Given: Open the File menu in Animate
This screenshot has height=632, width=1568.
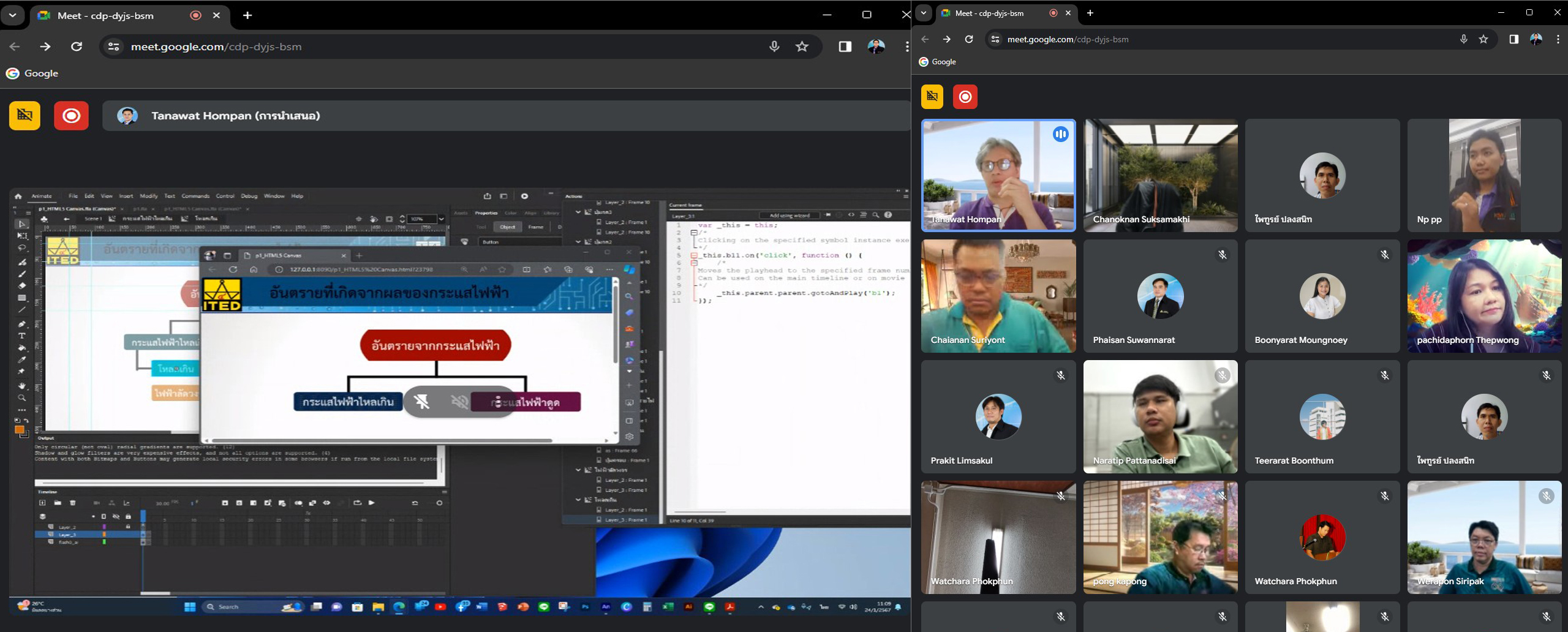Looking at the screenshot, I should pyautogui.click(x=73, y=196).
